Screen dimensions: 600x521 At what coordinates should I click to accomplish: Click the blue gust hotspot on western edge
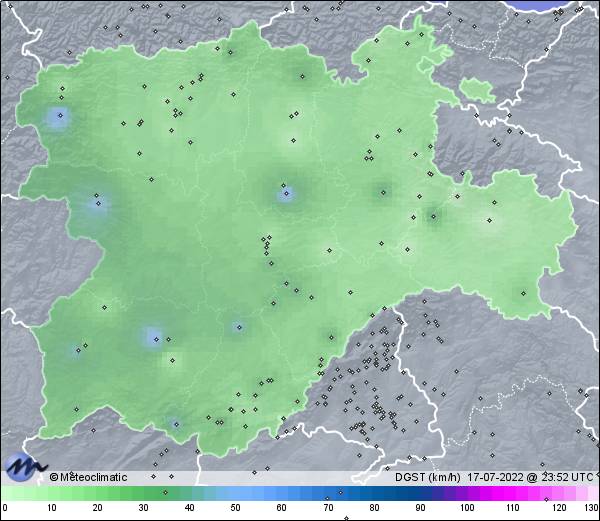coord(96,205)
